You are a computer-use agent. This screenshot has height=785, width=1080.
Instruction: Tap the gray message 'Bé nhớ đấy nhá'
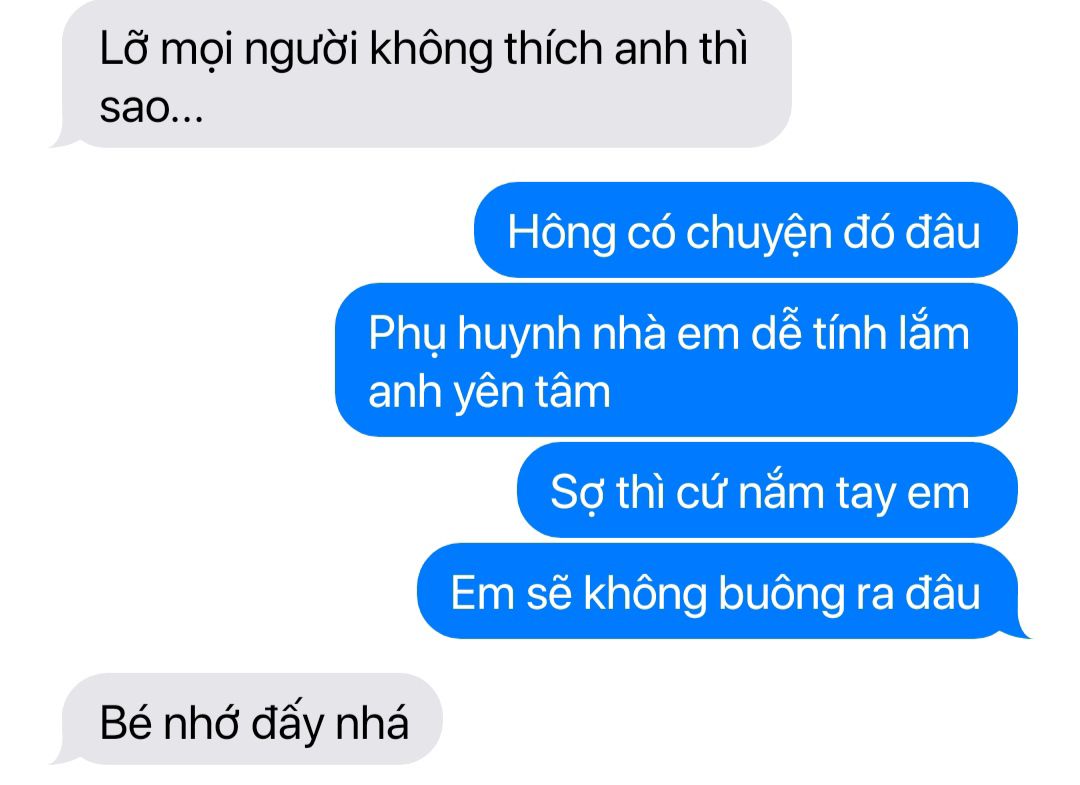pyautogui.click(x=247, y=720)
